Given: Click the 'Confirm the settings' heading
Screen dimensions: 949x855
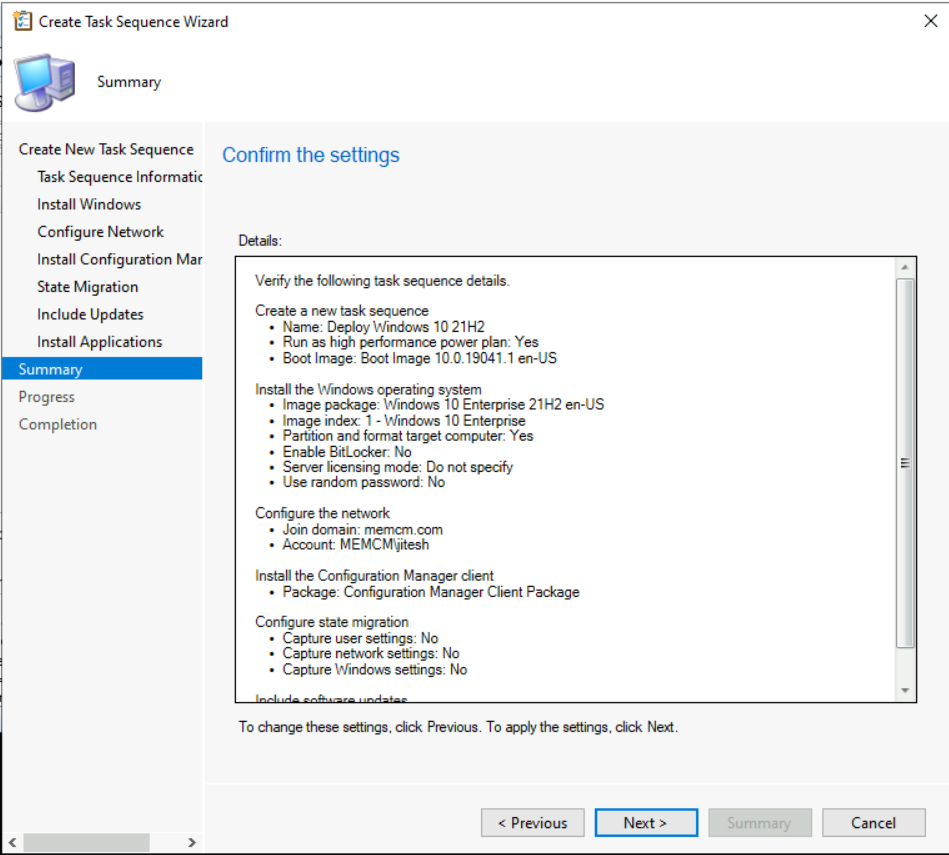Looking at the screenshot, I should tap(310, 155).
